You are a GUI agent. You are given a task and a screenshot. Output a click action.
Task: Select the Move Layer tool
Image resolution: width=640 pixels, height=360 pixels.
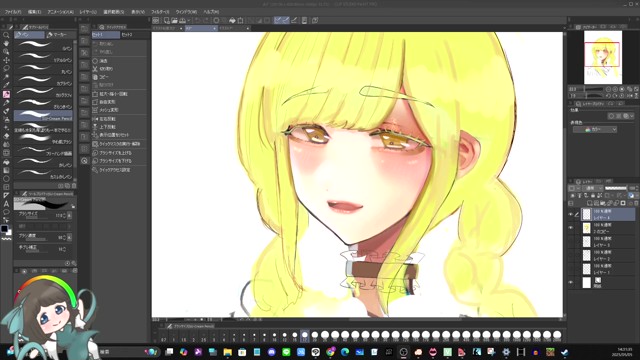coord(6,60)
